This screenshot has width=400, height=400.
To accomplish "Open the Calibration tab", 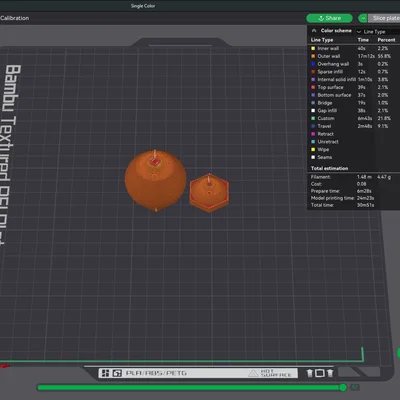I will [15, 18].
